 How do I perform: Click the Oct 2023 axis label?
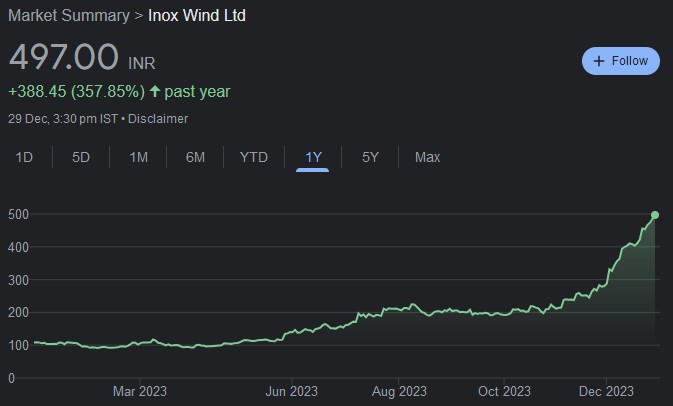[x=504, y=391]
